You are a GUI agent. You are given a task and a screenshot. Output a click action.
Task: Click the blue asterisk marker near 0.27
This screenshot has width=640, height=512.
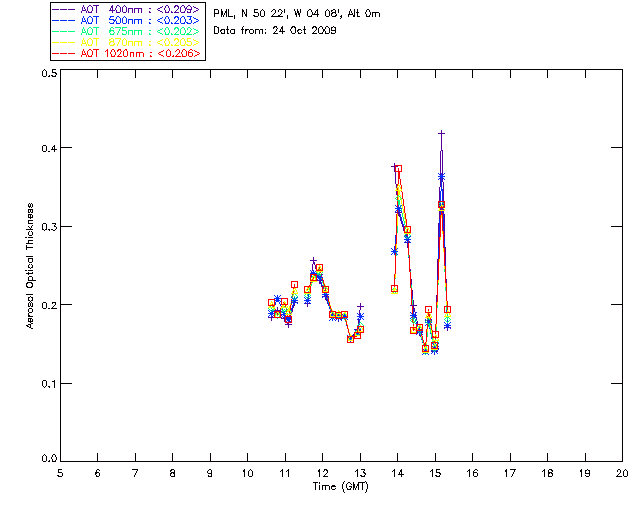pos(394,252)
